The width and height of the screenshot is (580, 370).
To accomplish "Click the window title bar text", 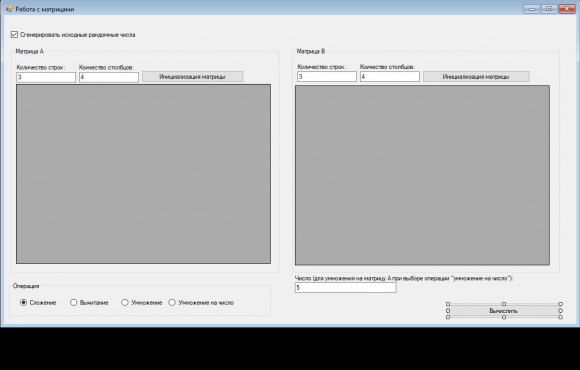I will 45,9.
